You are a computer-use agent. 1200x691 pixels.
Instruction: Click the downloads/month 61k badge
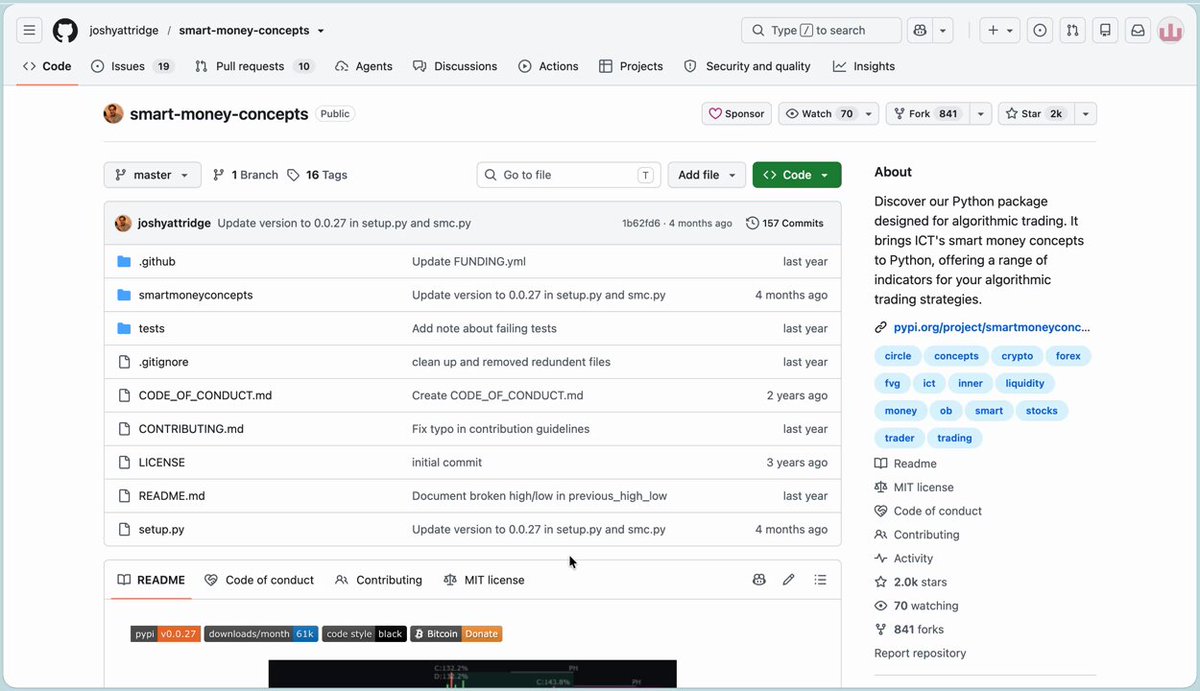[261, 634]
